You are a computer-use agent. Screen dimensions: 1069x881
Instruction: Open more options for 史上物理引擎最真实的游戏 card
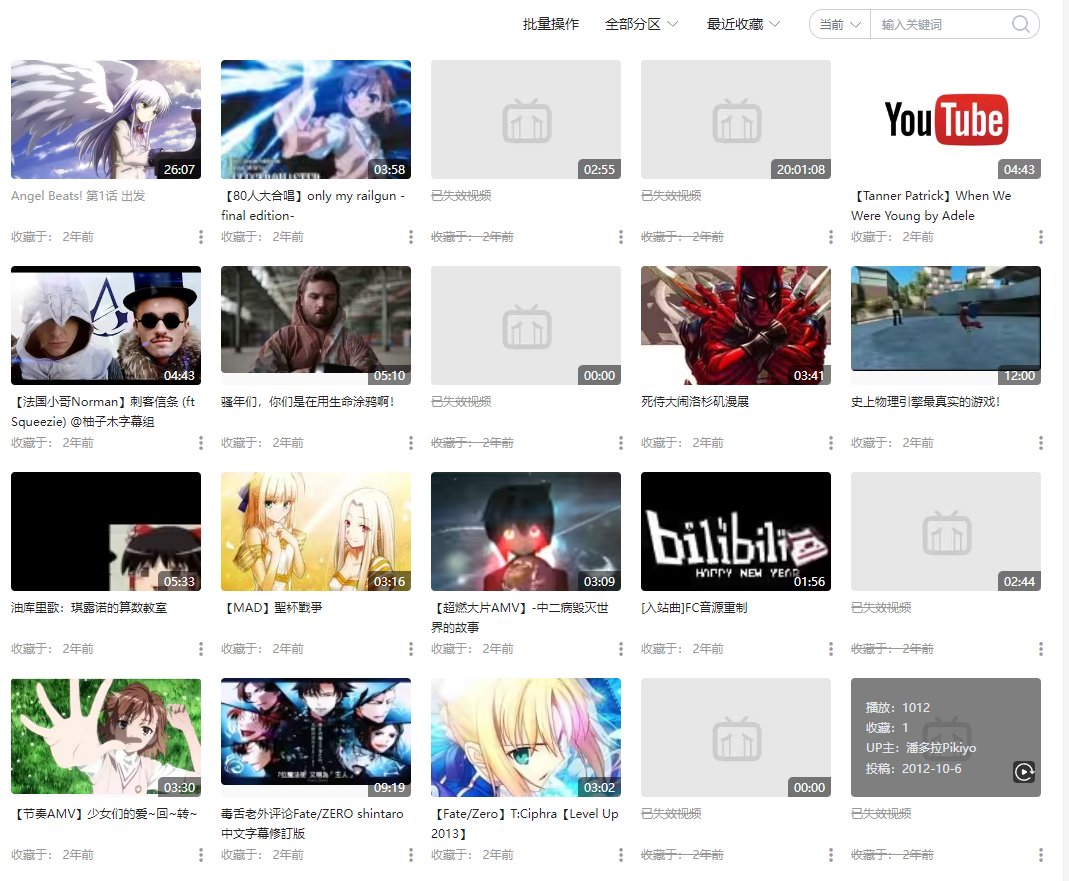[1040, 443]
